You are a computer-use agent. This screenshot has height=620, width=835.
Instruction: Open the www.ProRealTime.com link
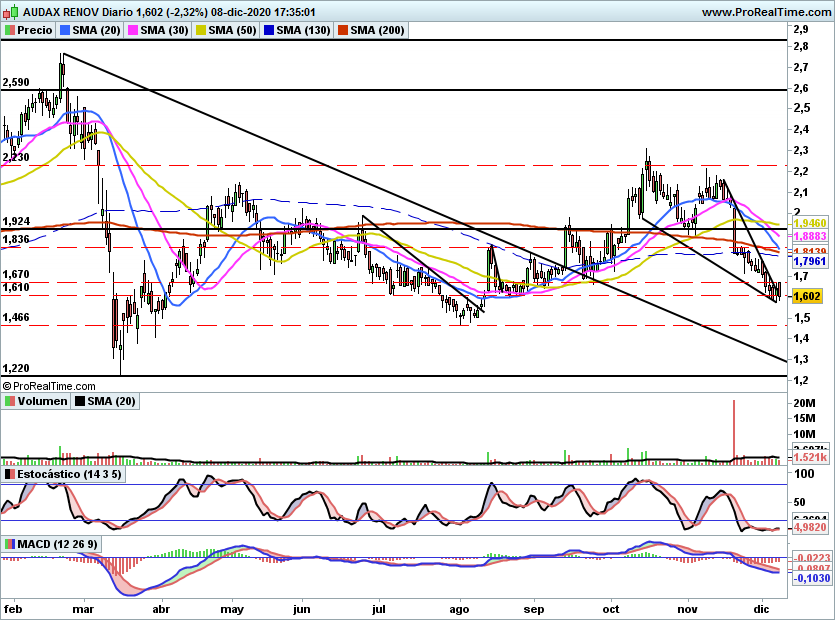(x=766, y=12)
